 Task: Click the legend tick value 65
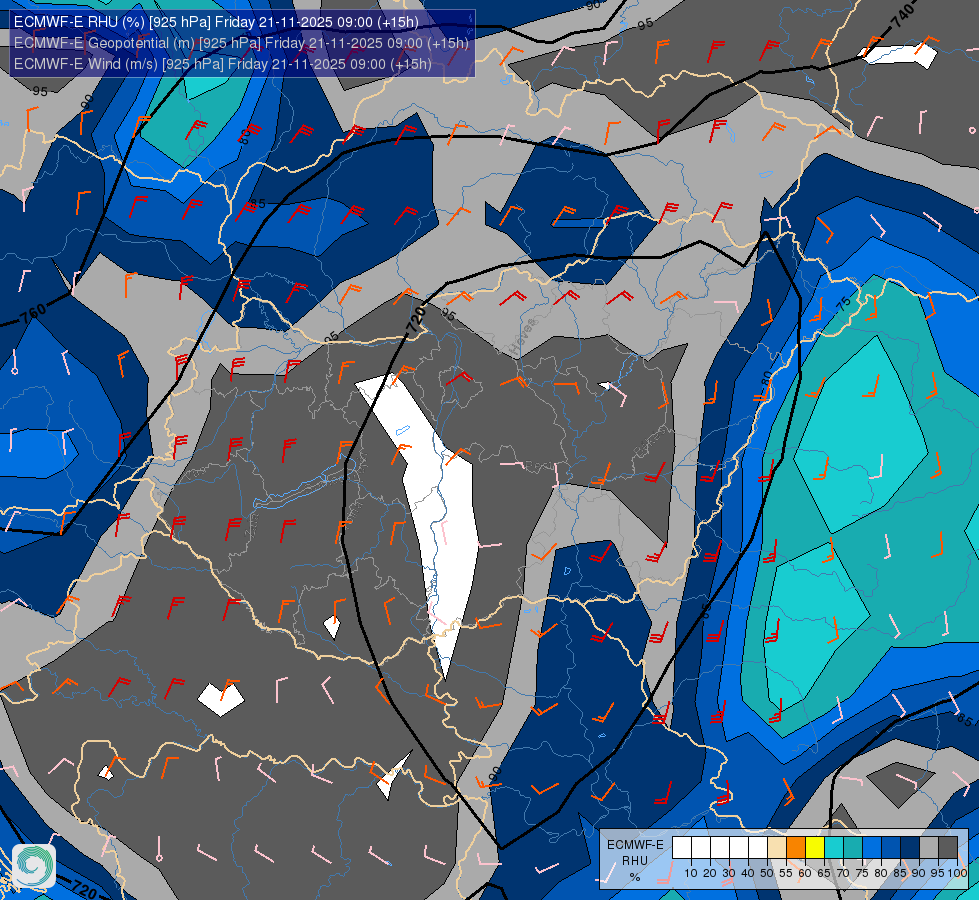tap(824, 873)
